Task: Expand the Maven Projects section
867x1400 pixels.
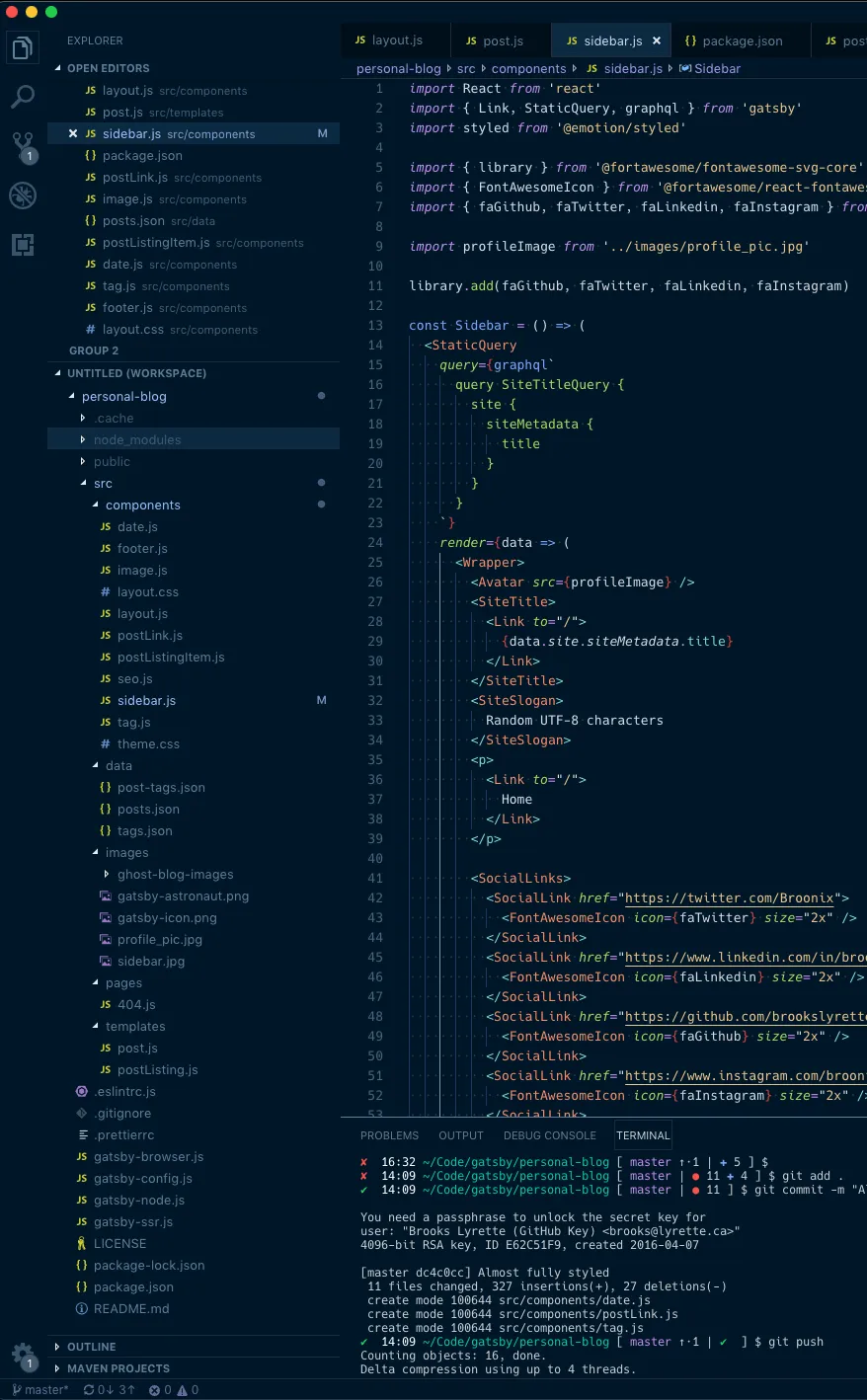Action: [118, 1368]
